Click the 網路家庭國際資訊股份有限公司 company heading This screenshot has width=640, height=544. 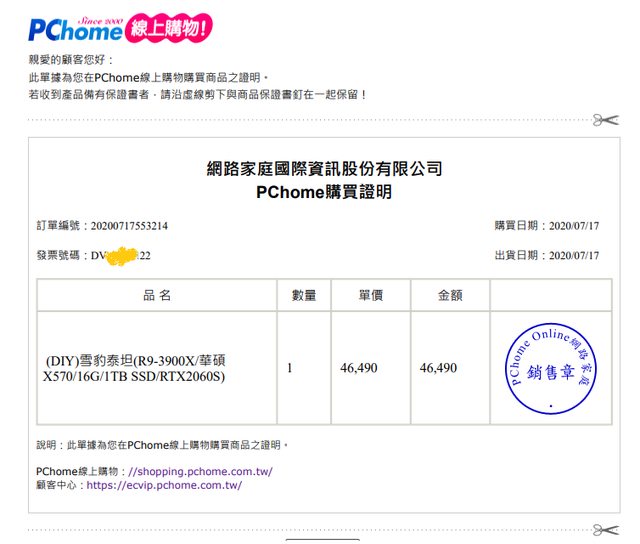[x=324, y=168]
